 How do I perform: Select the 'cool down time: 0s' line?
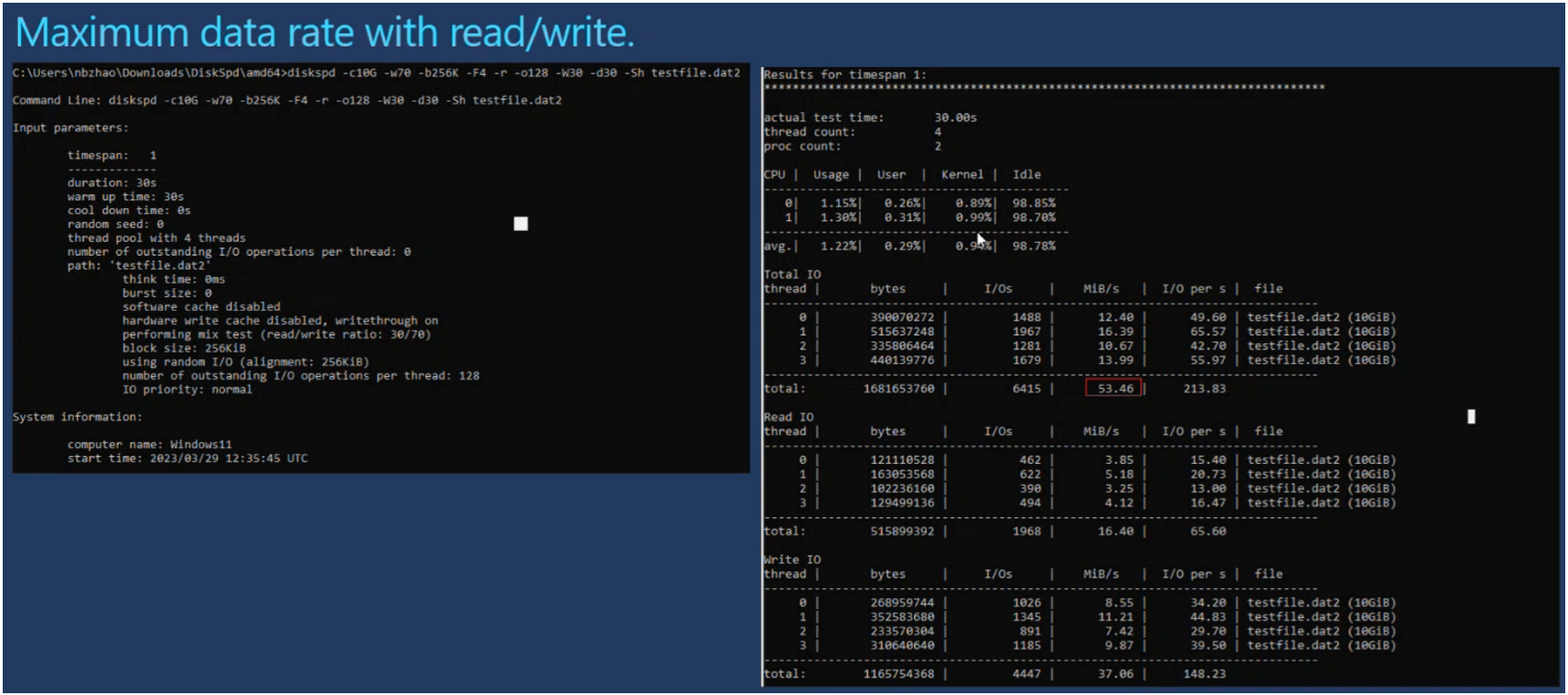(129, 210)
